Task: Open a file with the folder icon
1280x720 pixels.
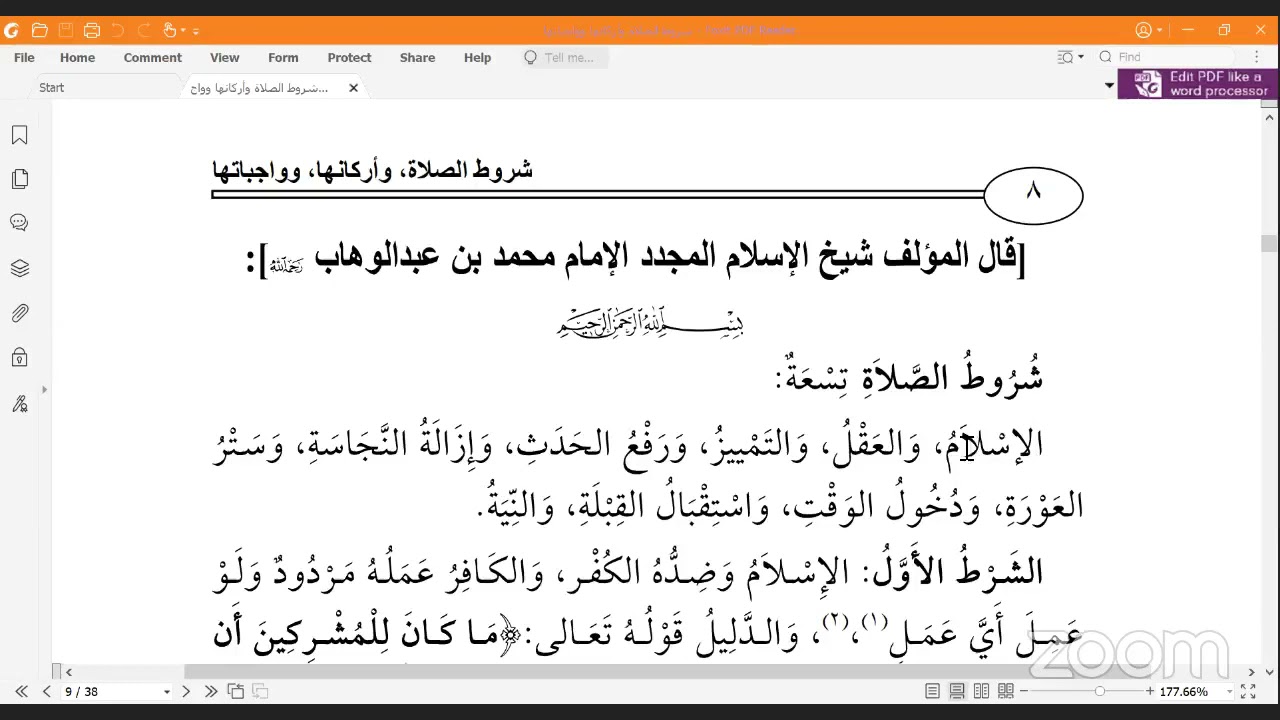Action: point(39,30)
